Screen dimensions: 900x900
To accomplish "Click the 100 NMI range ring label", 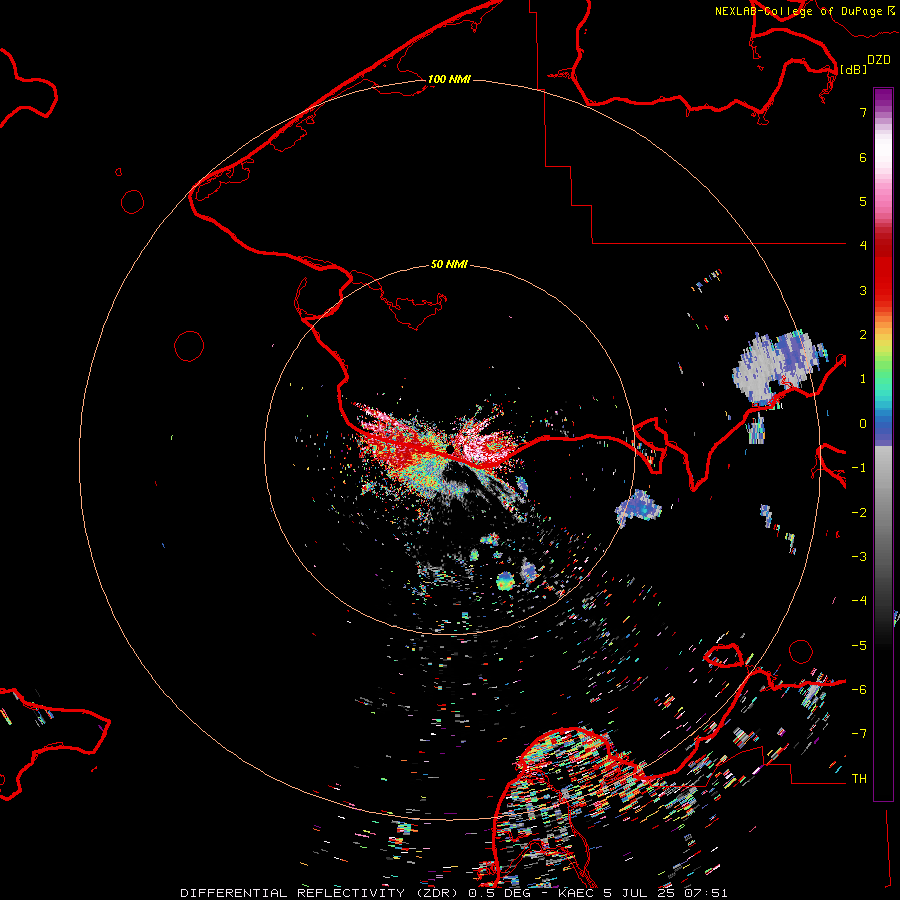I will tap(449, 79).
